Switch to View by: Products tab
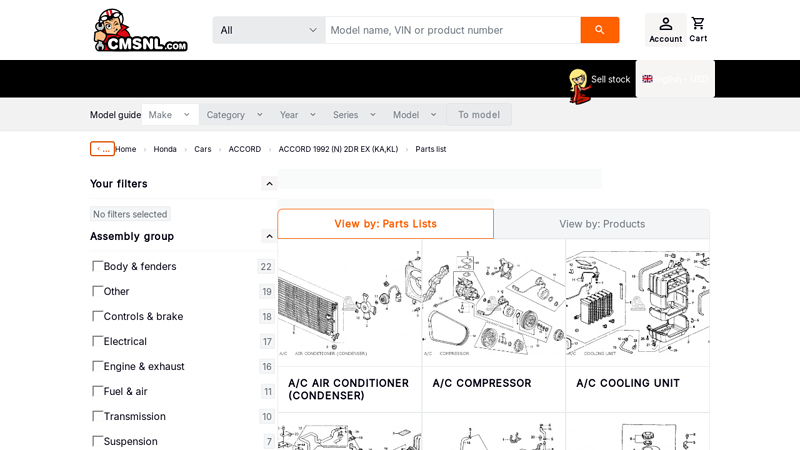 click(x=602, y=224)
